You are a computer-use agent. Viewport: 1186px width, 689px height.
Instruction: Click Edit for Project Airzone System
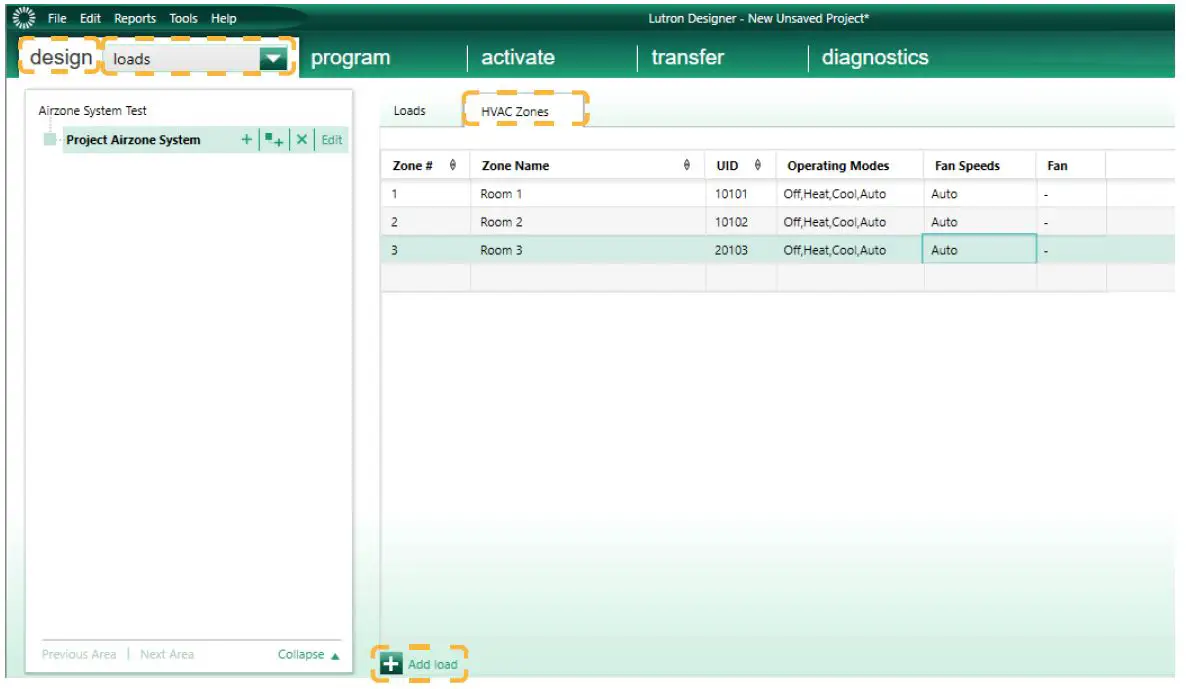(331, 139)
